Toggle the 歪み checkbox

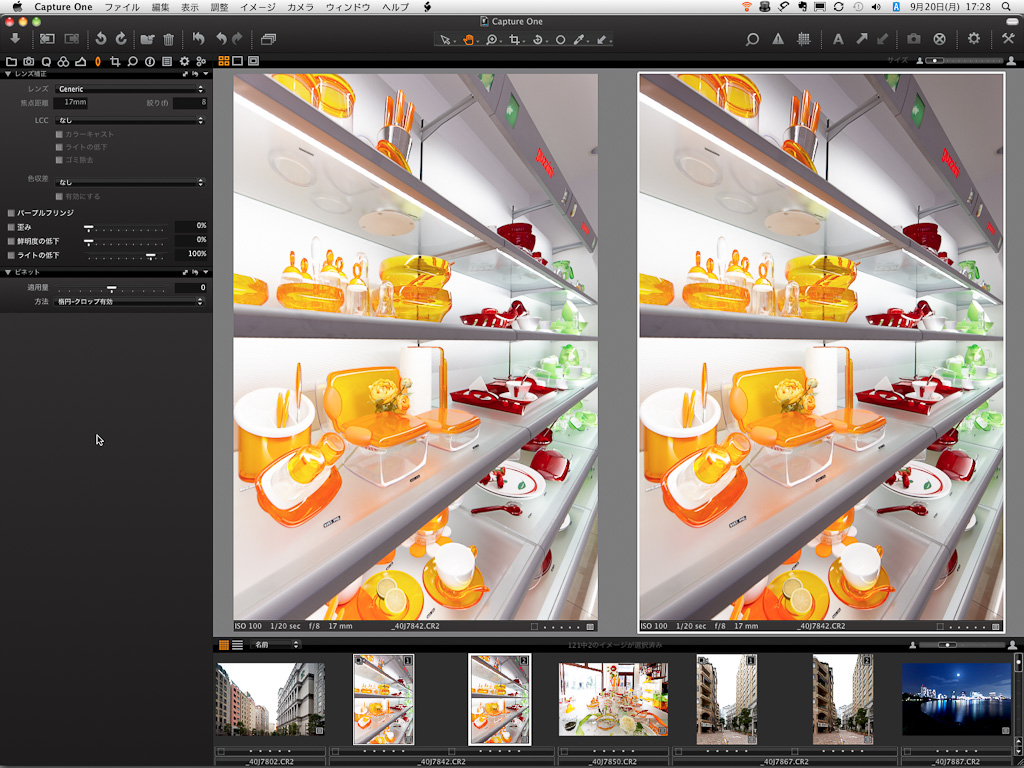[11, 227]
